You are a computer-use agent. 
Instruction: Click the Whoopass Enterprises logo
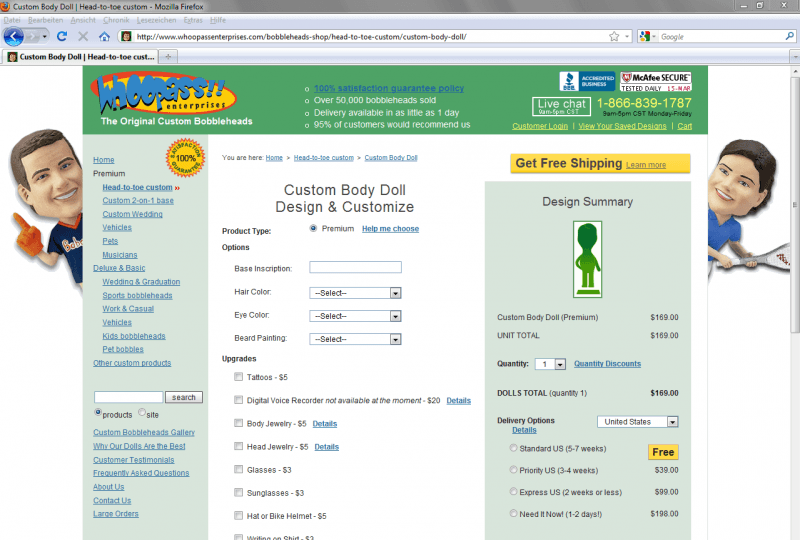[163, 95]
